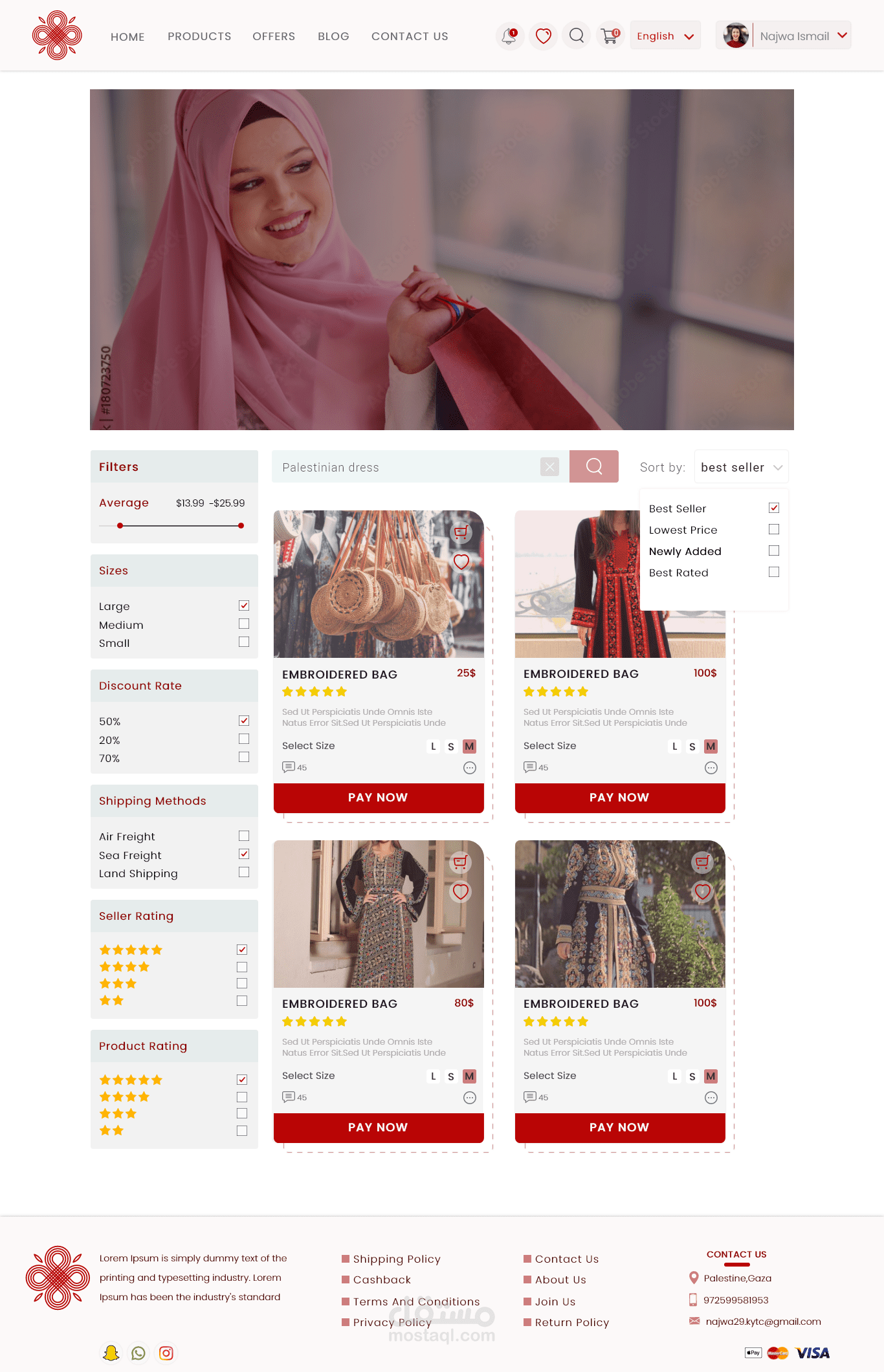The image size is (884, 1372).
Task: Select size M on 25$ bag
Action: [470, 746]
